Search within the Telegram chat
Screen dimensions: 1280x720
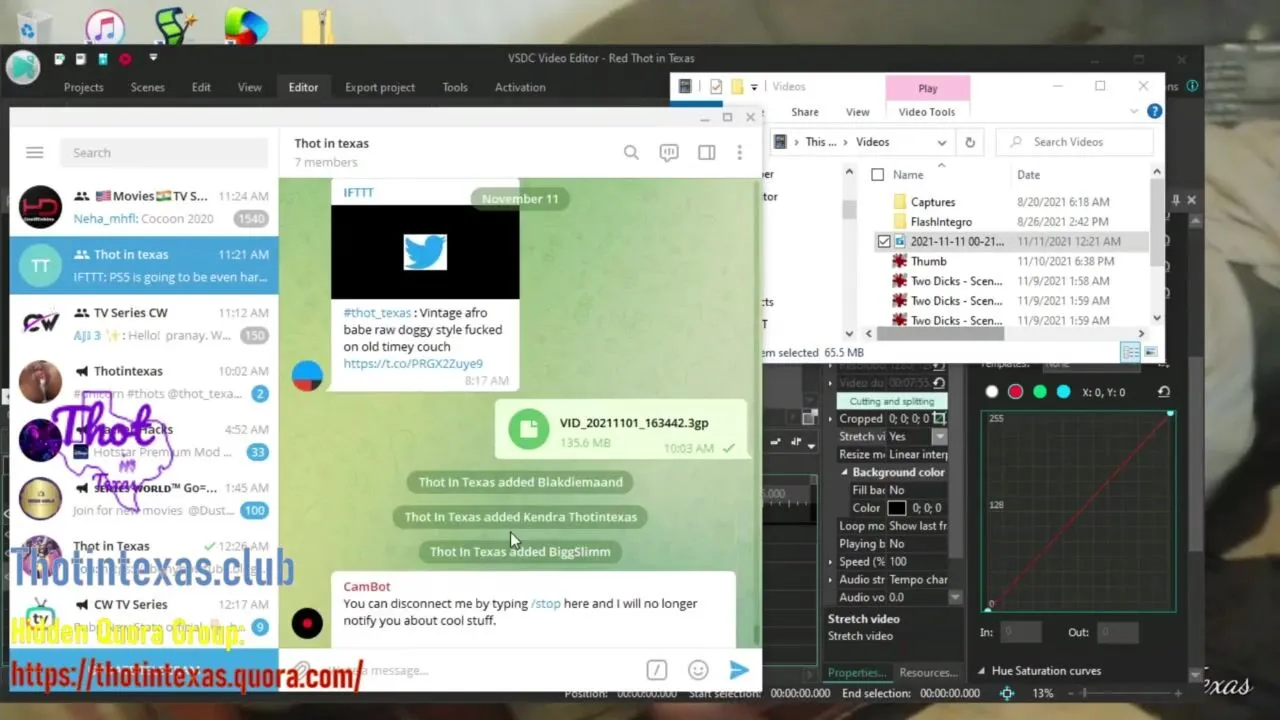tap(631, 153)
